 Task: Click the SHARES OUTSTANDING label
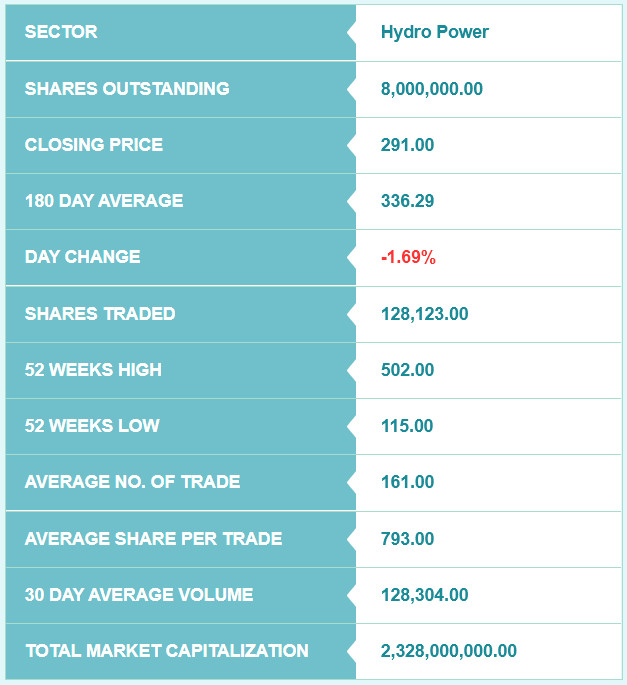pyautogui.click(x=127, y=89)
